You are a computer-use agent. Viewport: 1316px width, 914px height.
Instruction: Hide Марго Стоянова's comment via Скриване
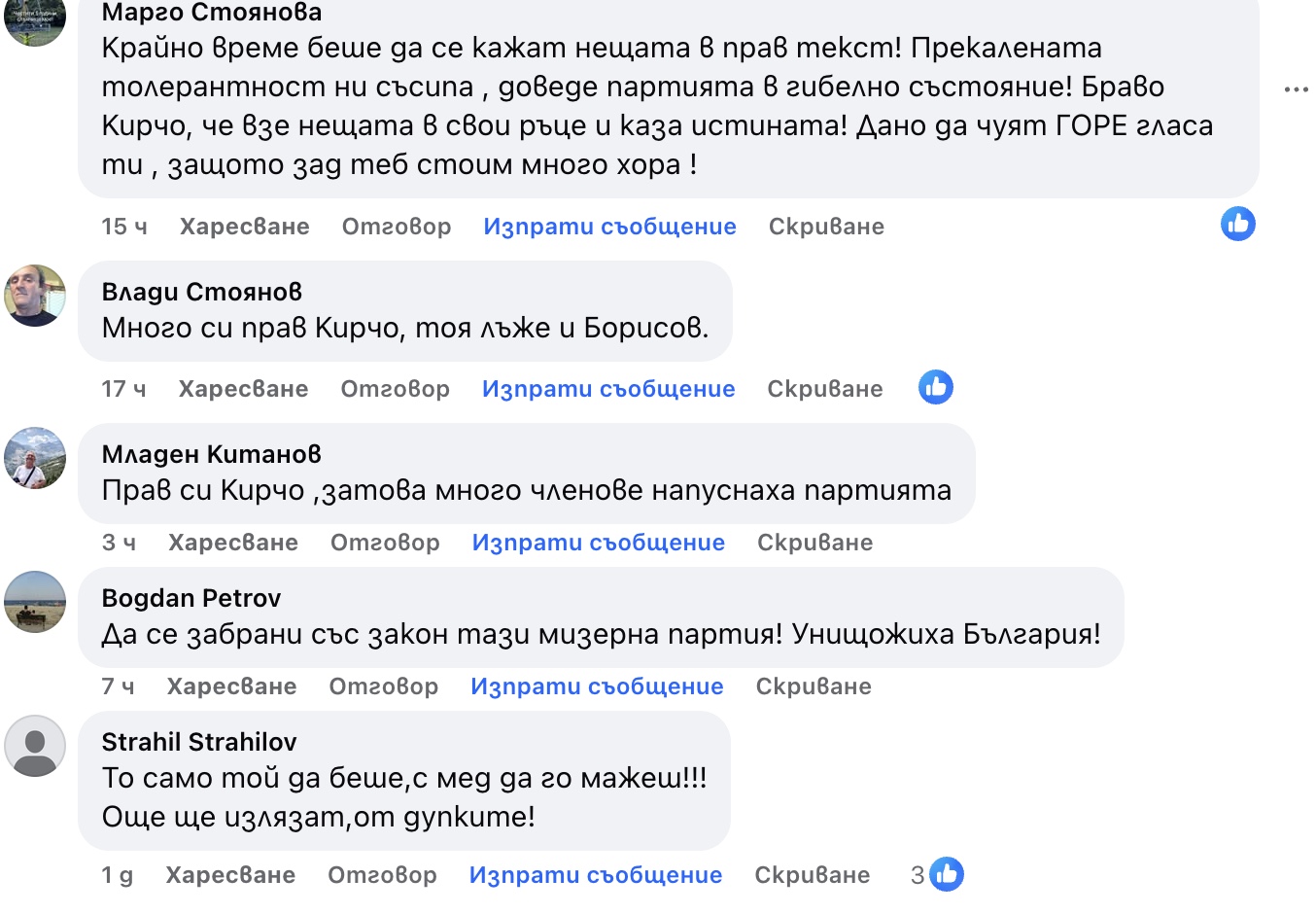click(x=826, y=227)
